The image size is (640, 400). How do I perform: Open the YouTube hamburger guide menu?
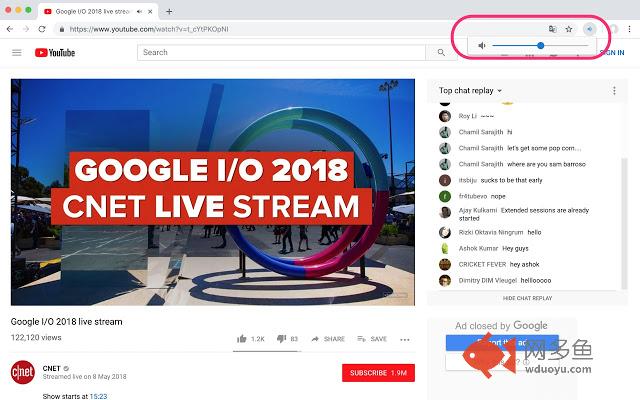coord(17,53)
